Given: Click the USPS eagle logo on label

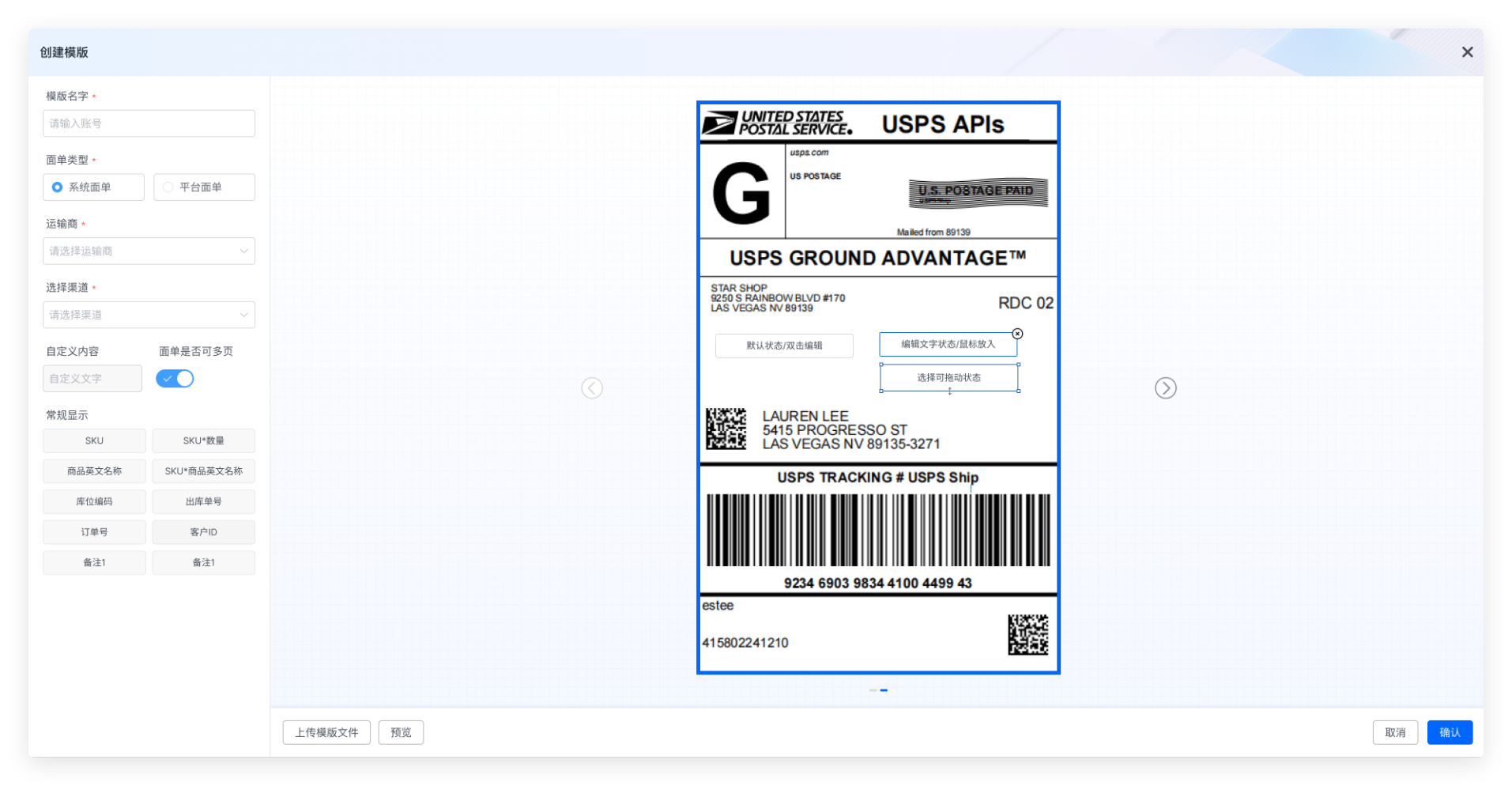Looking at the screenshot, I should (719, 124).
